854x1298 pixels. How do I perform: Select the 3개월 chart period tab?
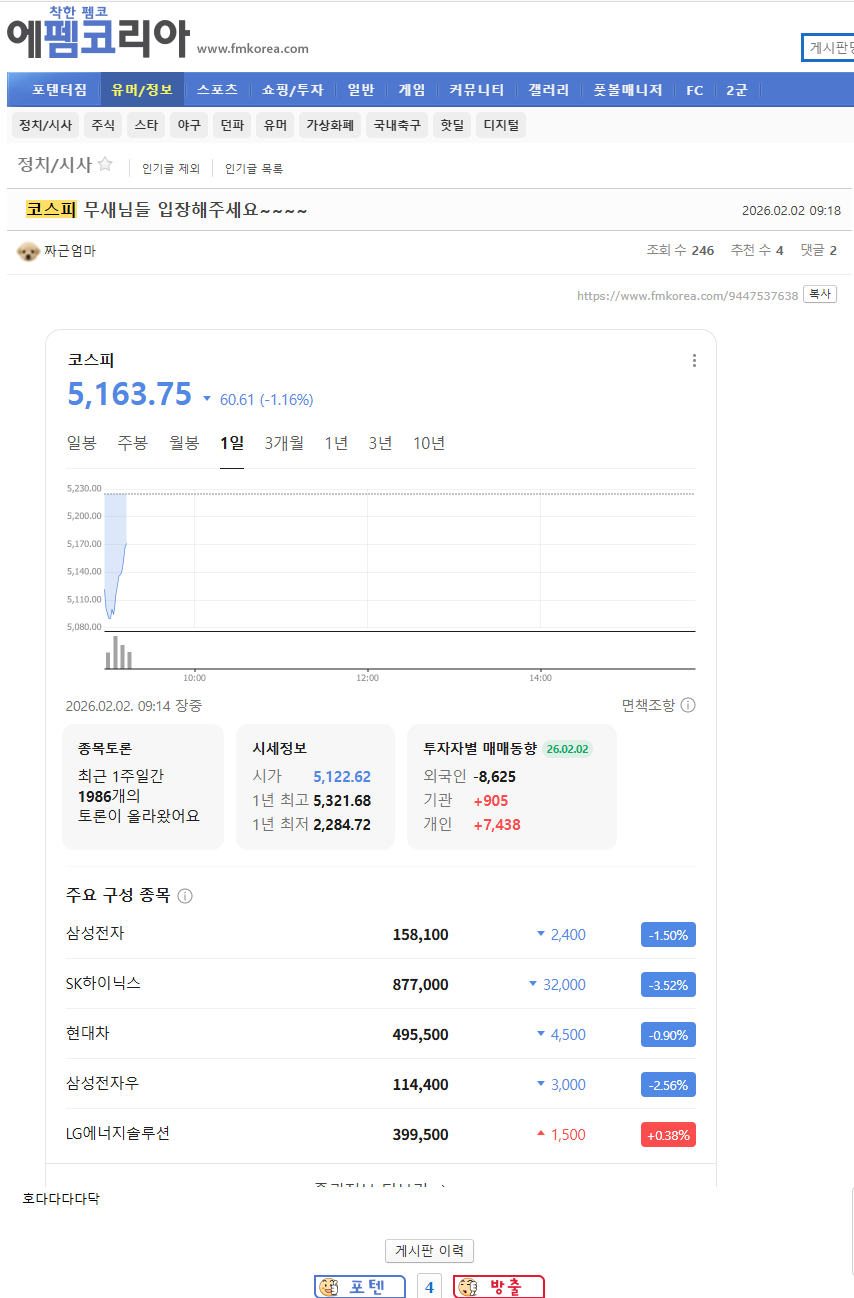pyautogui.click(x=284, y=443)
